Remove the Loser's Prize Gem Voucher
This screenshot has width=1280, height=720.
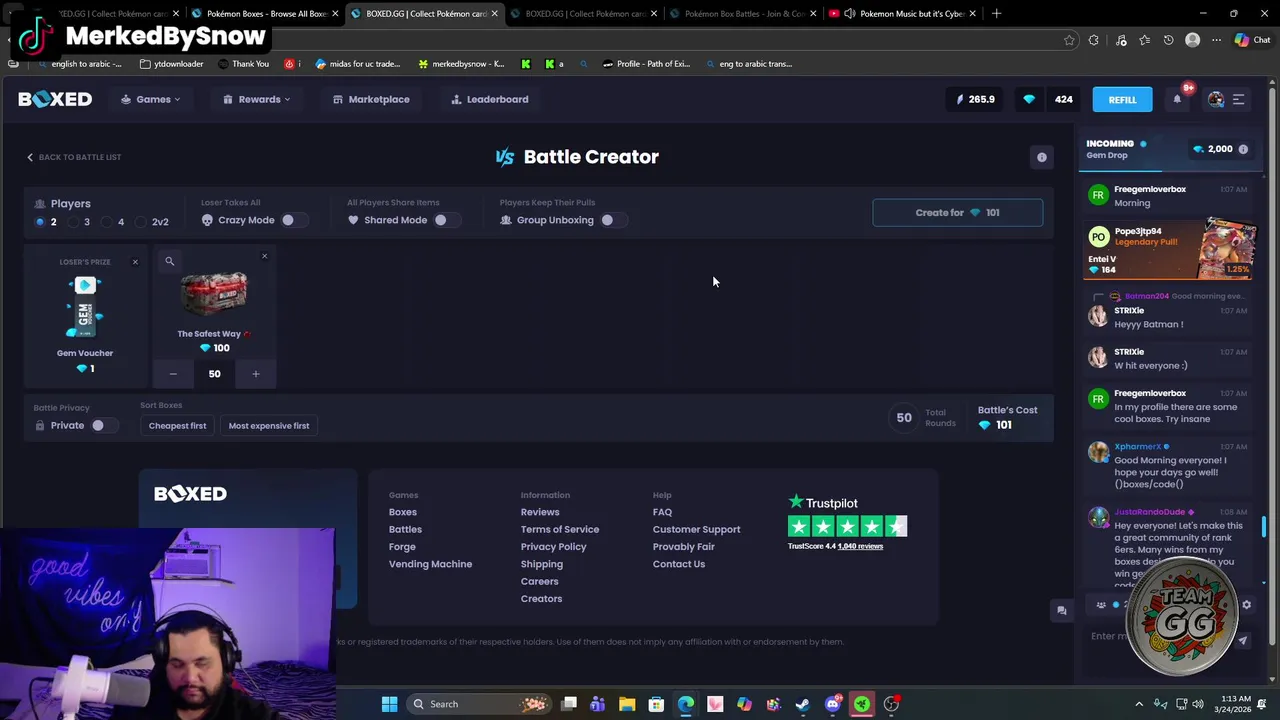[135, 262]
